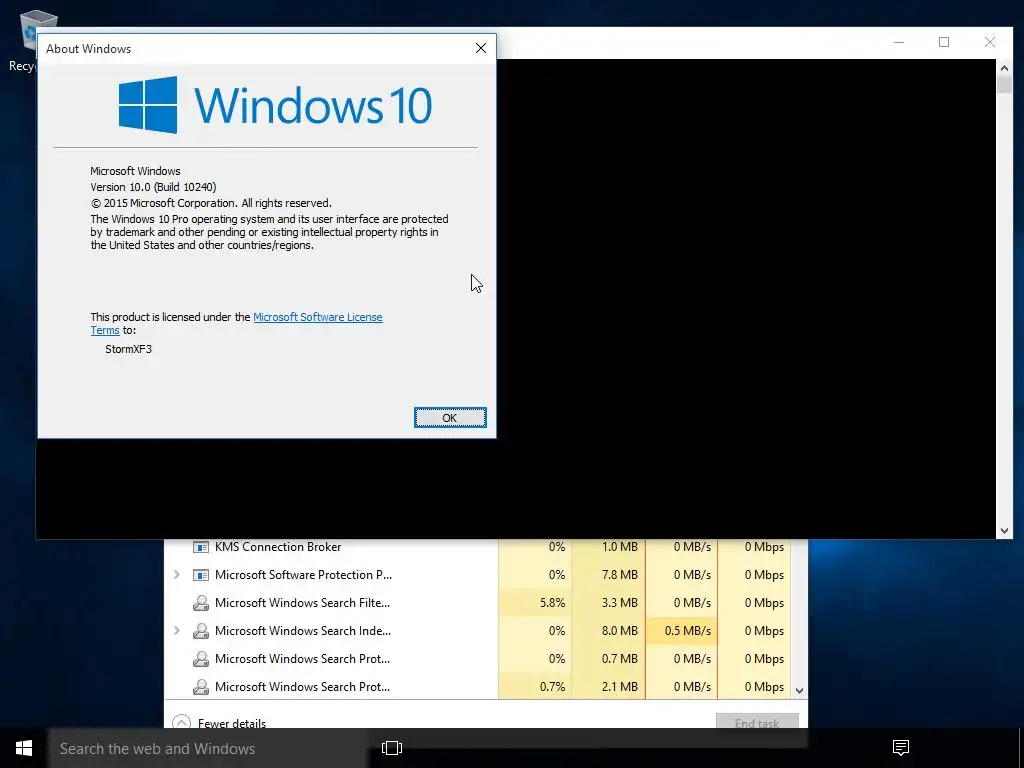Click Microsoft Windows Search Inde... icon
Screen dimensions: 1024x768
point(200,631)
